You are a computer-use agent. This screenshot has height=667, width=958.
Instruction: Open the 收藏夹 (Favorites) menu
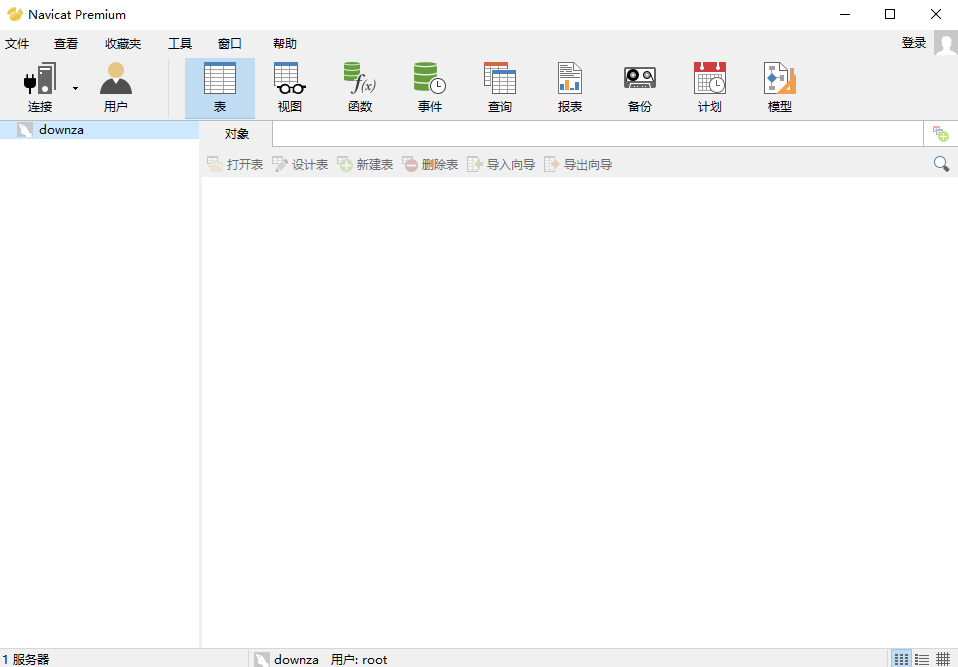pos(123,44)
